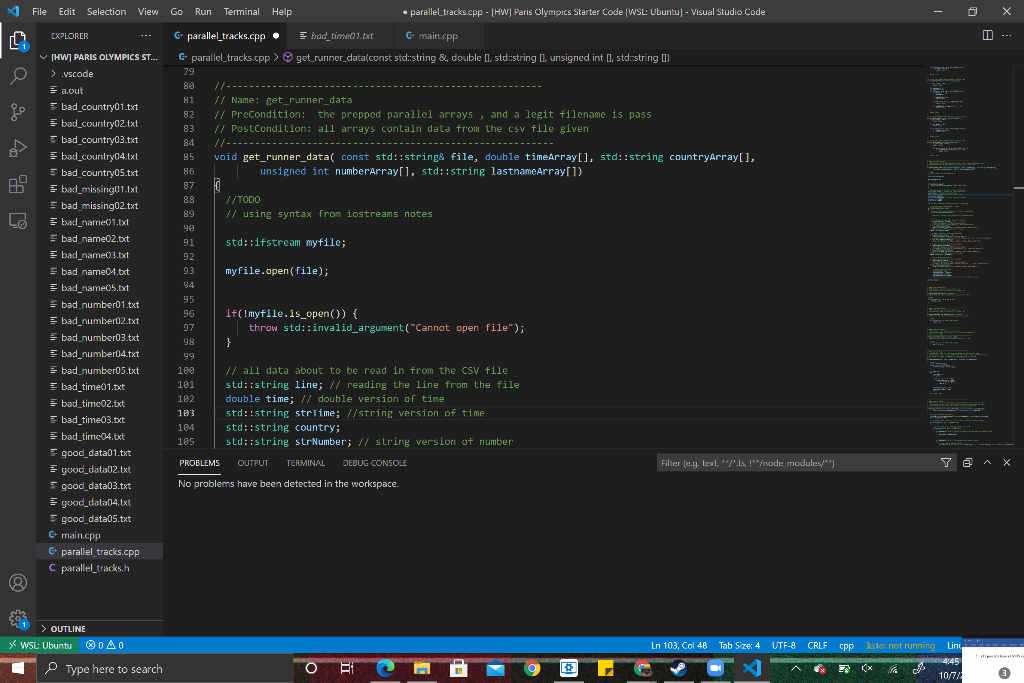Click the WSL: Ubuntu remote indicator
This screenshot has width=1024, height=683.
(x=39, y=645)
